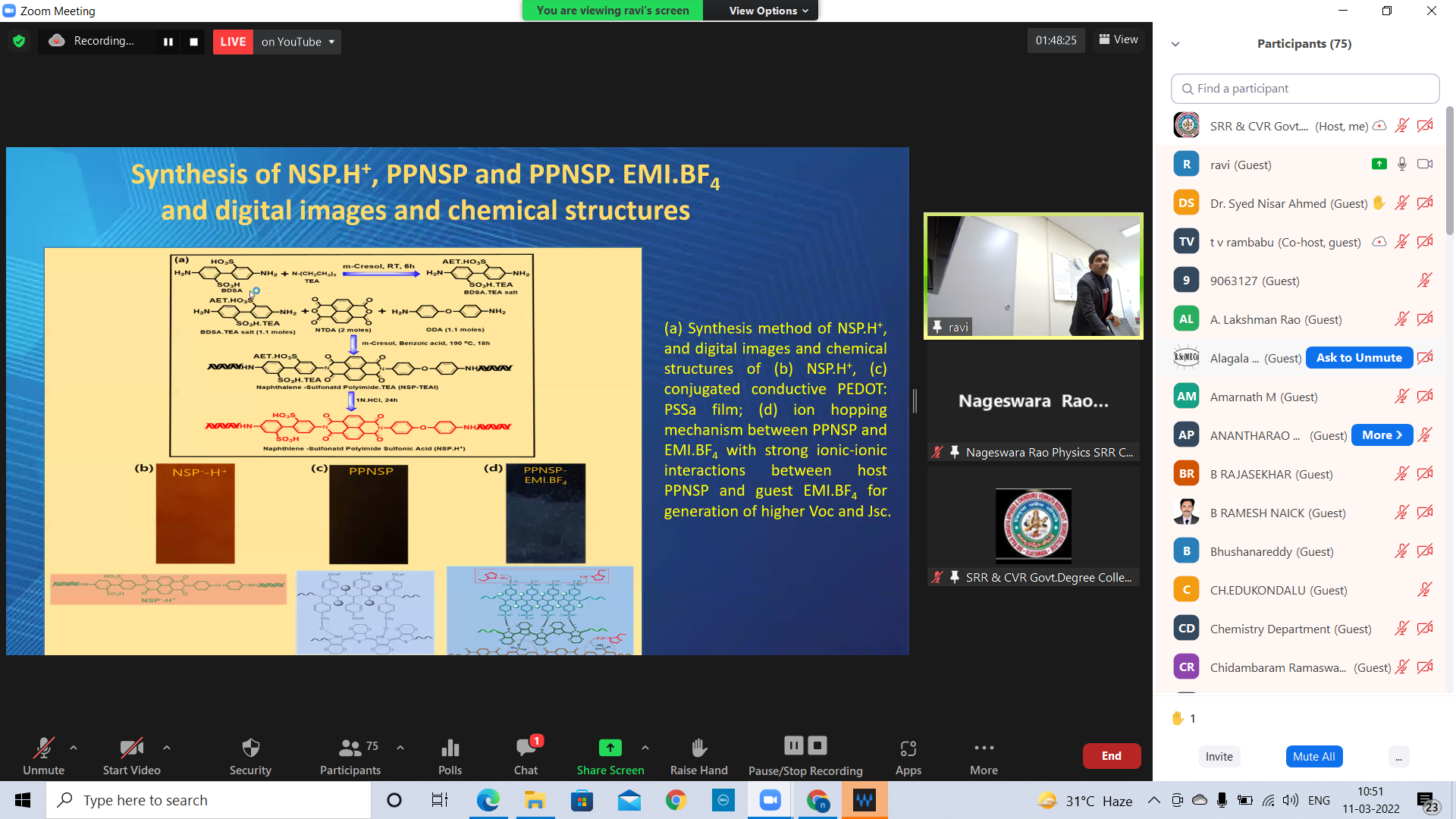Click the Mute All button
Image resolution: width=1456 pixels, height=819 pixels.
pyautogui.click(x=1313, y=756)
